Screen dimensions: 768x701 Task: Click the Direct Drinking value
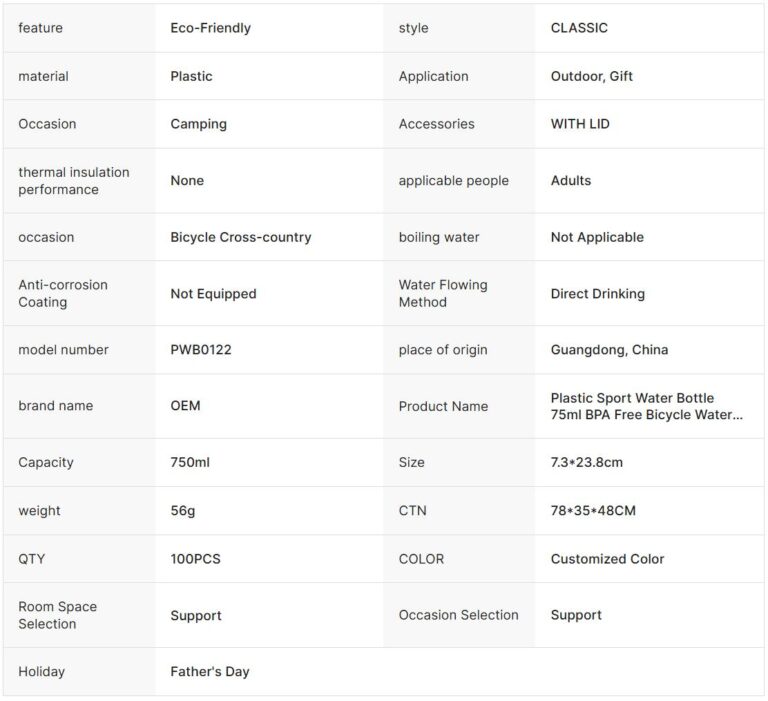(x=598, y=294)
